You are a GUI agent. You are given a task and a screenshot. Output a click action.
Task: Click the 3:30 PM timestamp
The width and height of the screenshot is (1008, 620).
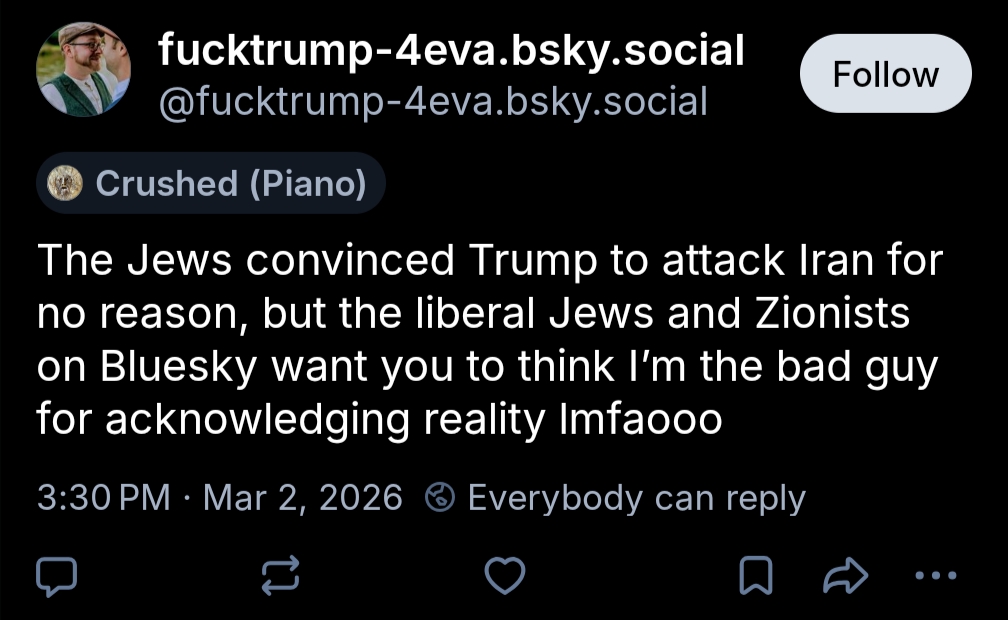[x=103, y=497]
